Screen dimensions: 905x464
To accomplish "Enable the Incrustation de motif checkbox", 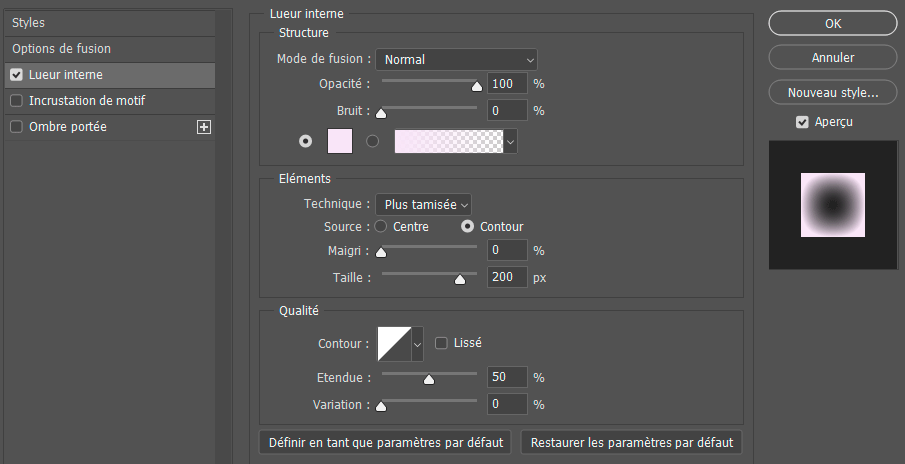I will tap(16, 101).
